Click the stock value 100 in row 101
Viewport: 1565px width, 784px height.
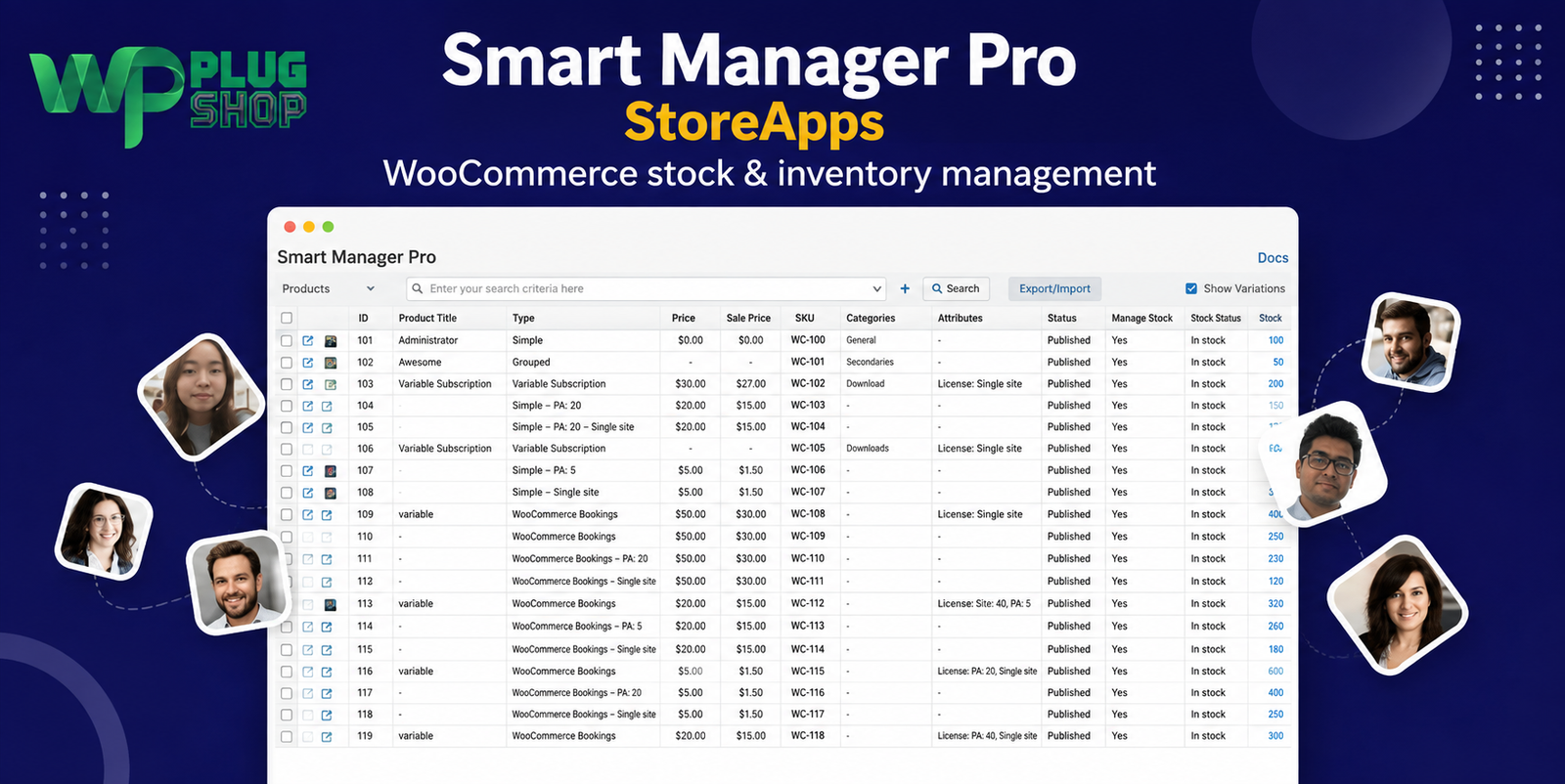1275,340
